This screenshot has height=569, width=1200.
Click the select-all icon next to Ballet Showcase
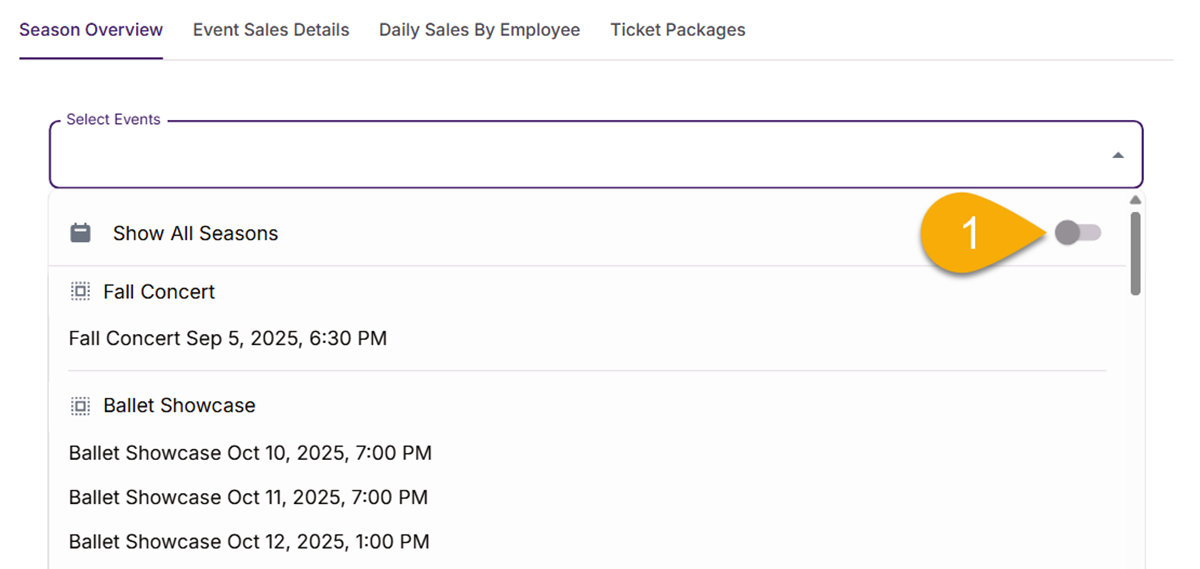point(80,406)
